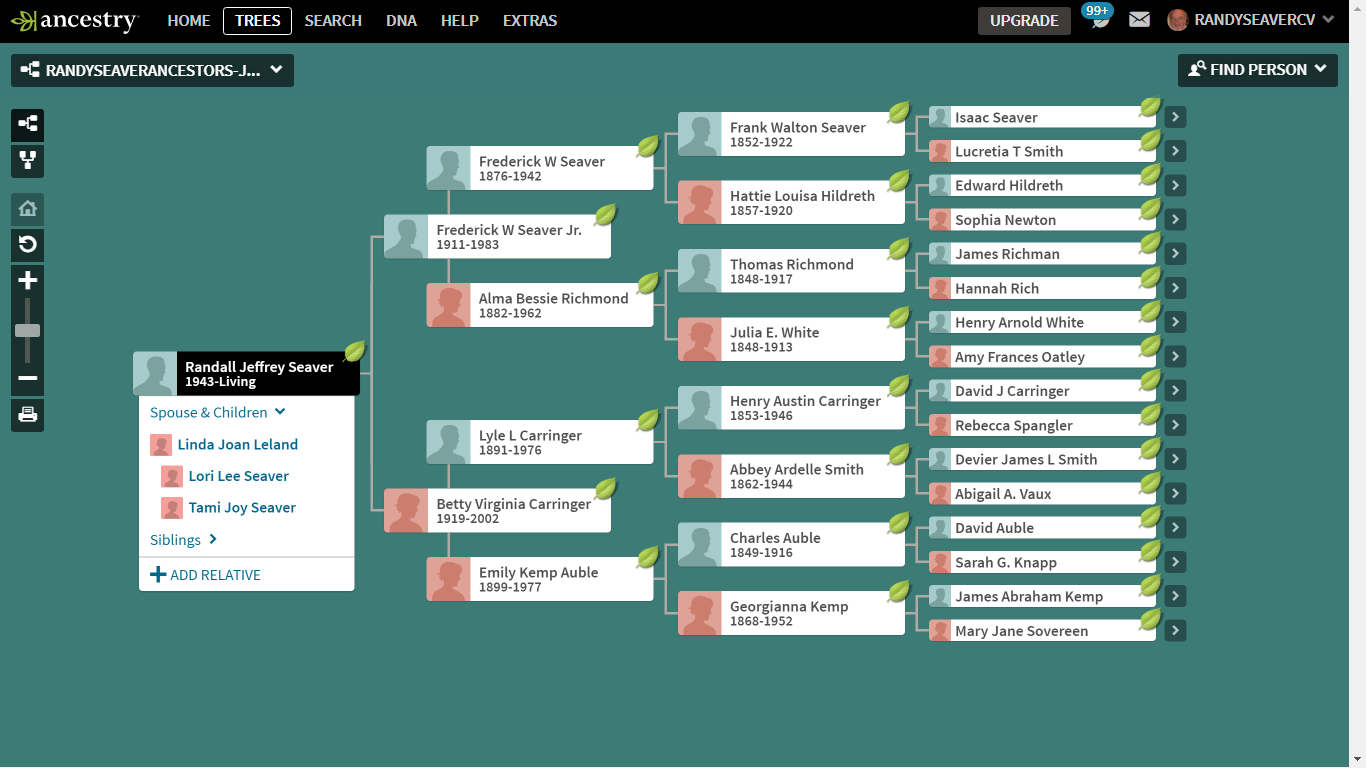Click the leaf hint on Randall Jeffrey Seaver
Screen dimensions: 1366x768
(x=353, y=352)
